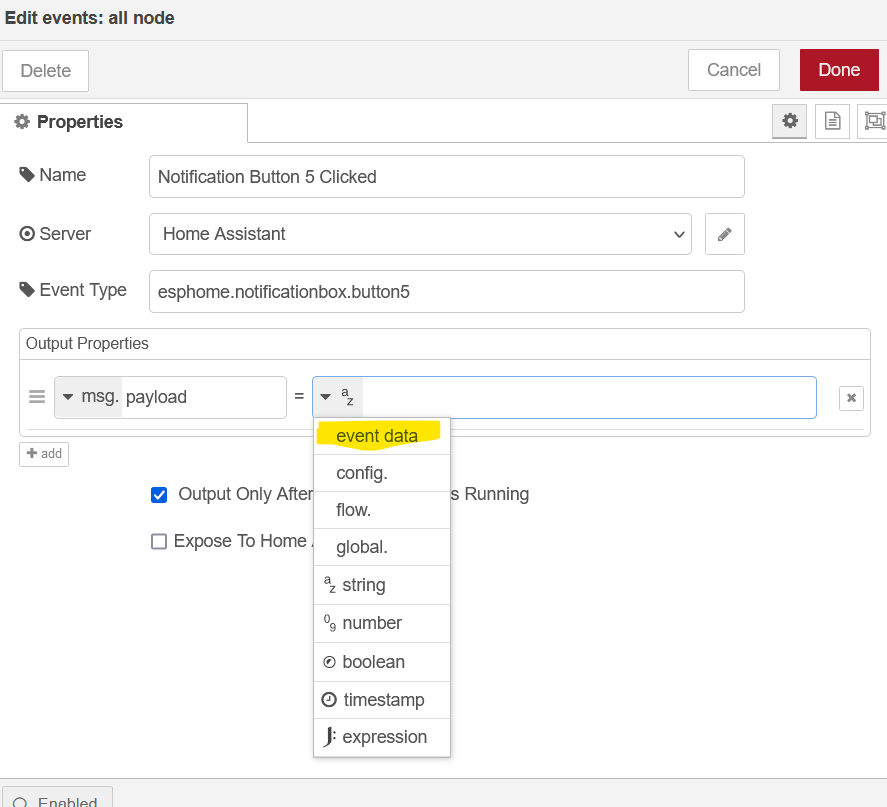Select the timestamp type from the dropdown list

tap(381, 699)
